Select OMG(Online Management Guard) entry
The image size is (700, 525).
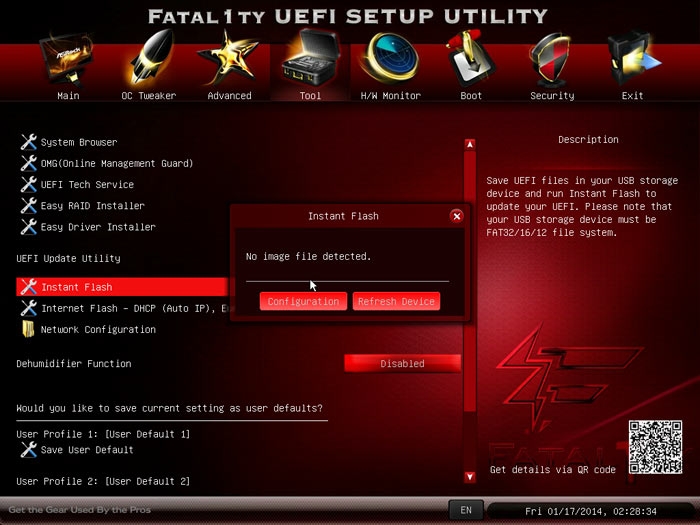tap(117, 163)
